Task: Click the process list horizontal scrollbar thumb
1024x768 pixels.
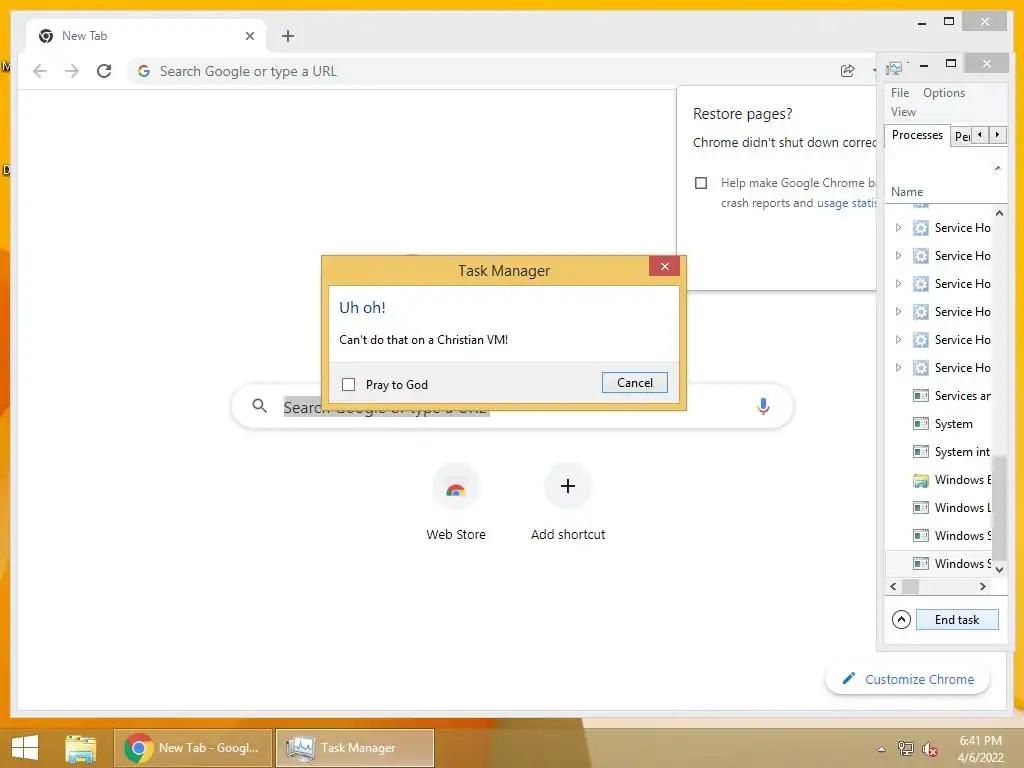Action: pos(910,586)
